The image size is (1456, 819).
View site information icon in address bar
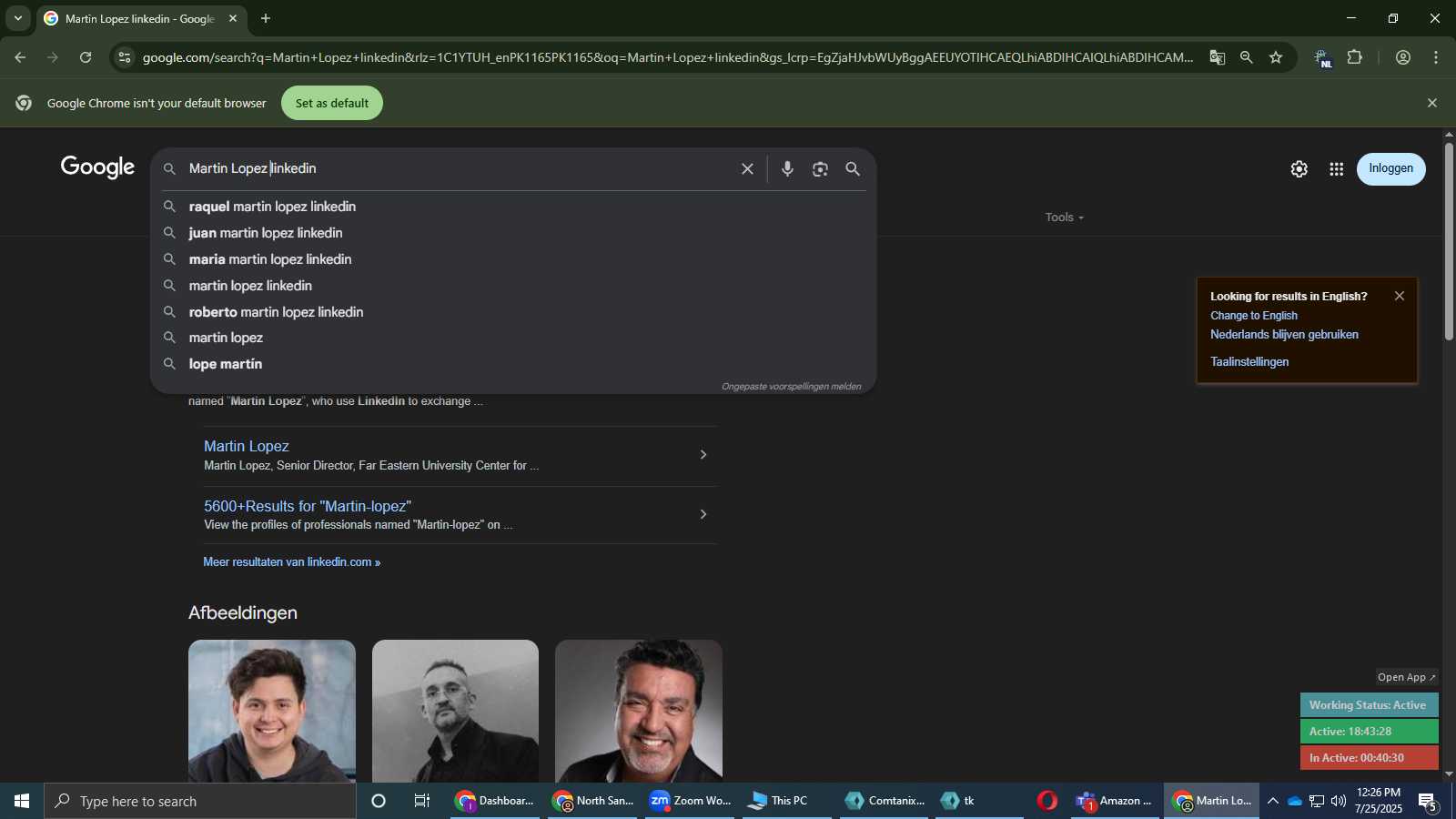click(125, 57)
